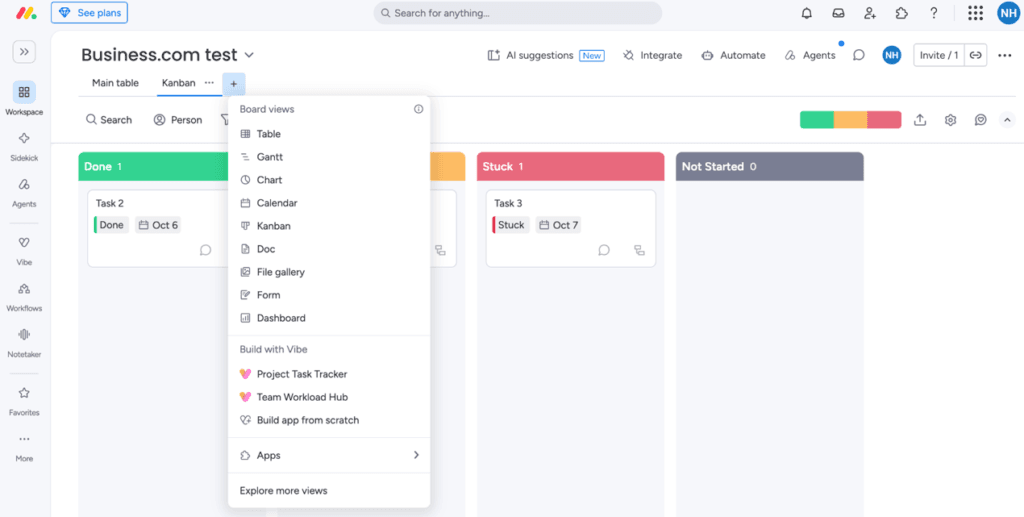
Task: Open board Agents button in header
Action: click(810, 55)
